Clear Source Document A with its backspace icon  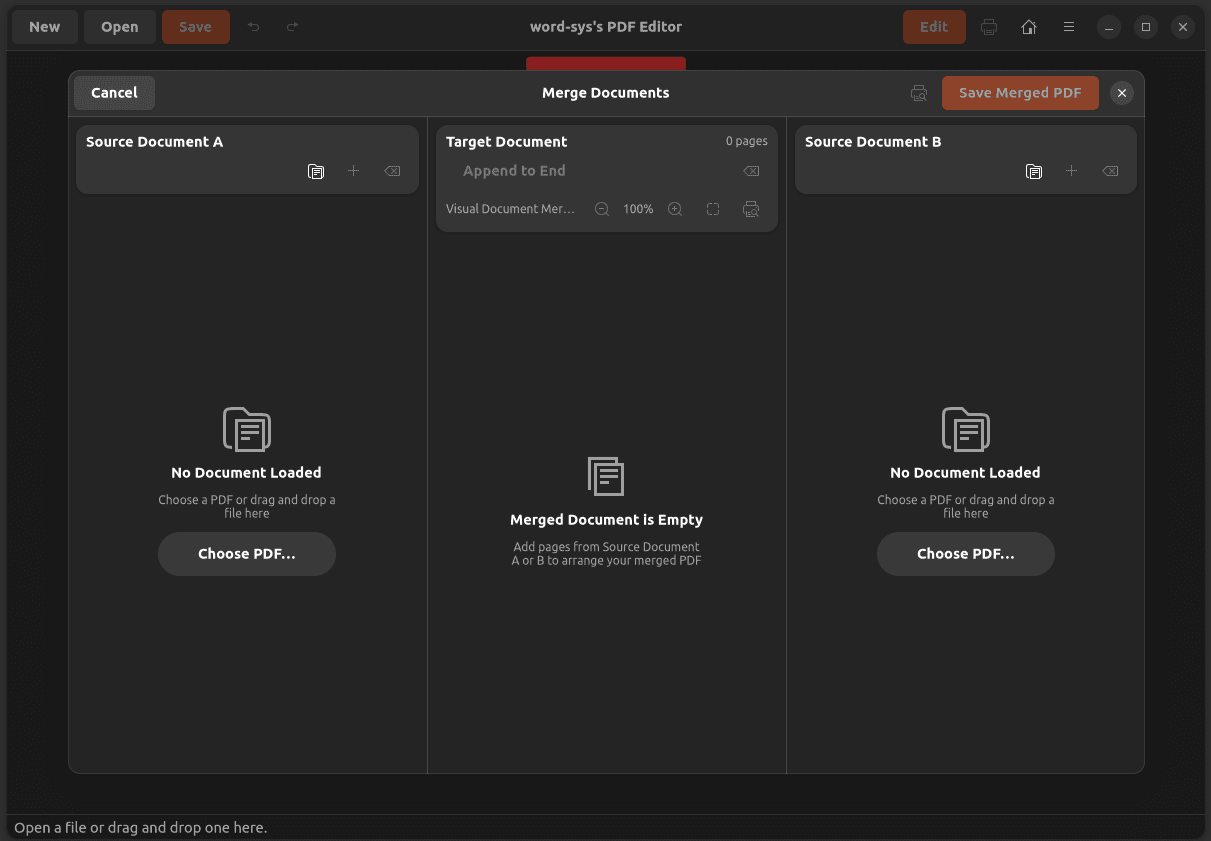(392, 171)
